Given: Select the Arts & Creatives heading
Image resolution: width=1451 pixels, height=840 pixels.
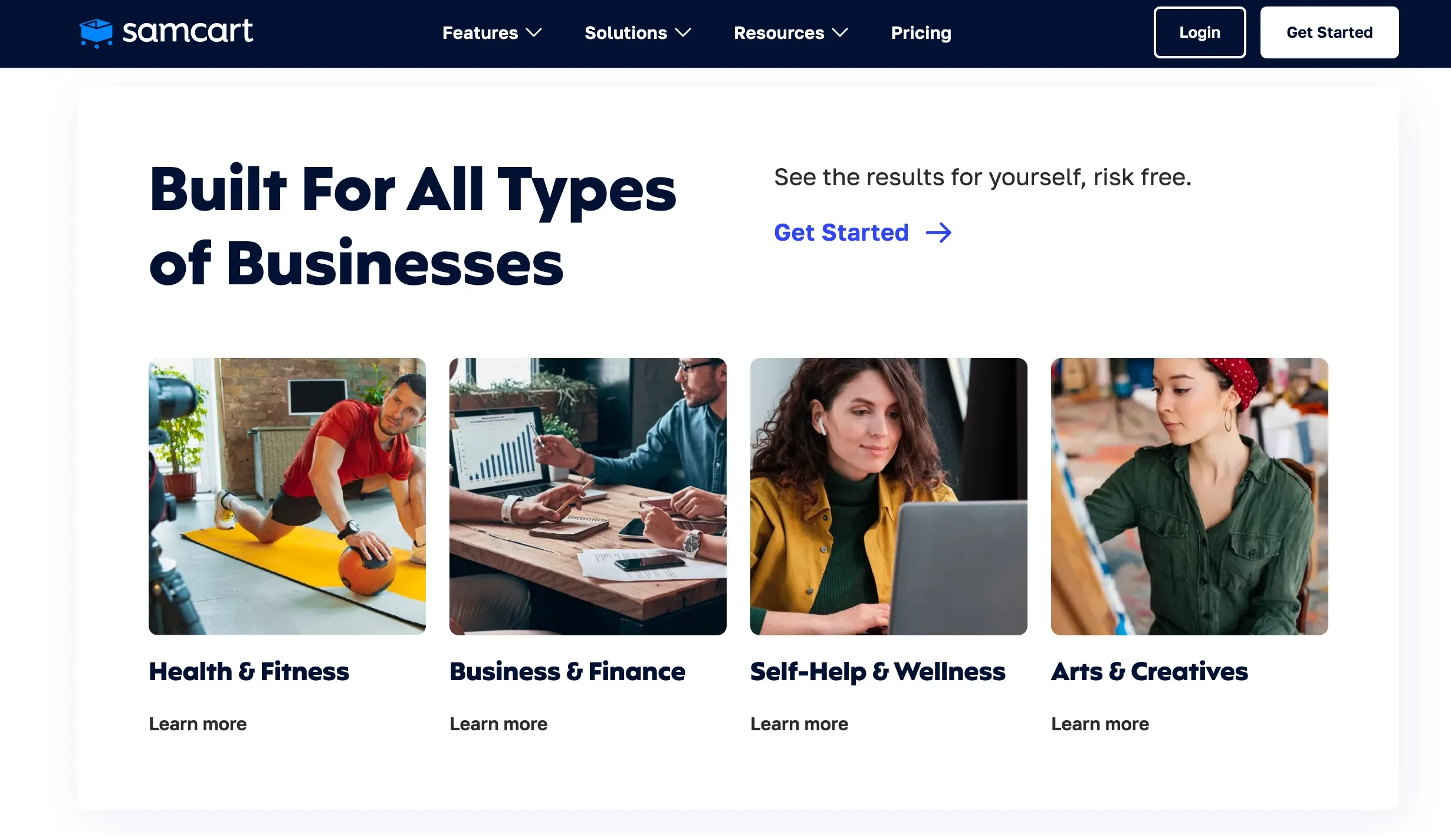Looking at the screenshot, I should [1150, 672].
